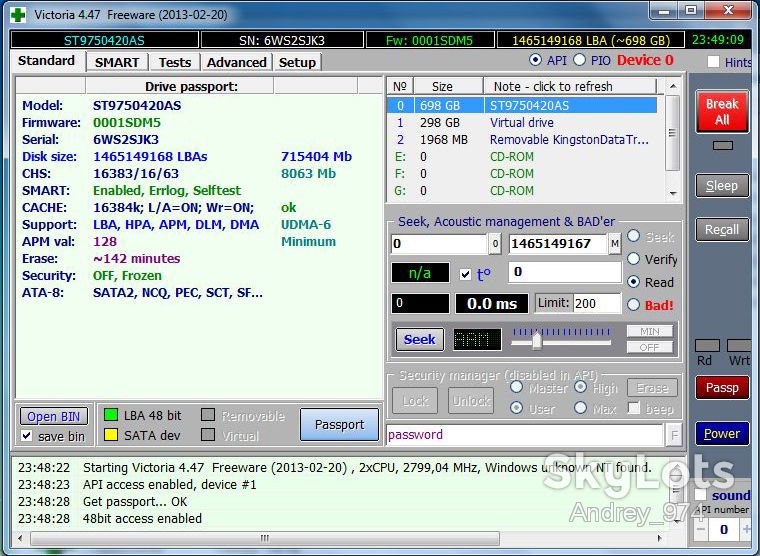Click the 0 reset button beside start LBA

[494, 243]
